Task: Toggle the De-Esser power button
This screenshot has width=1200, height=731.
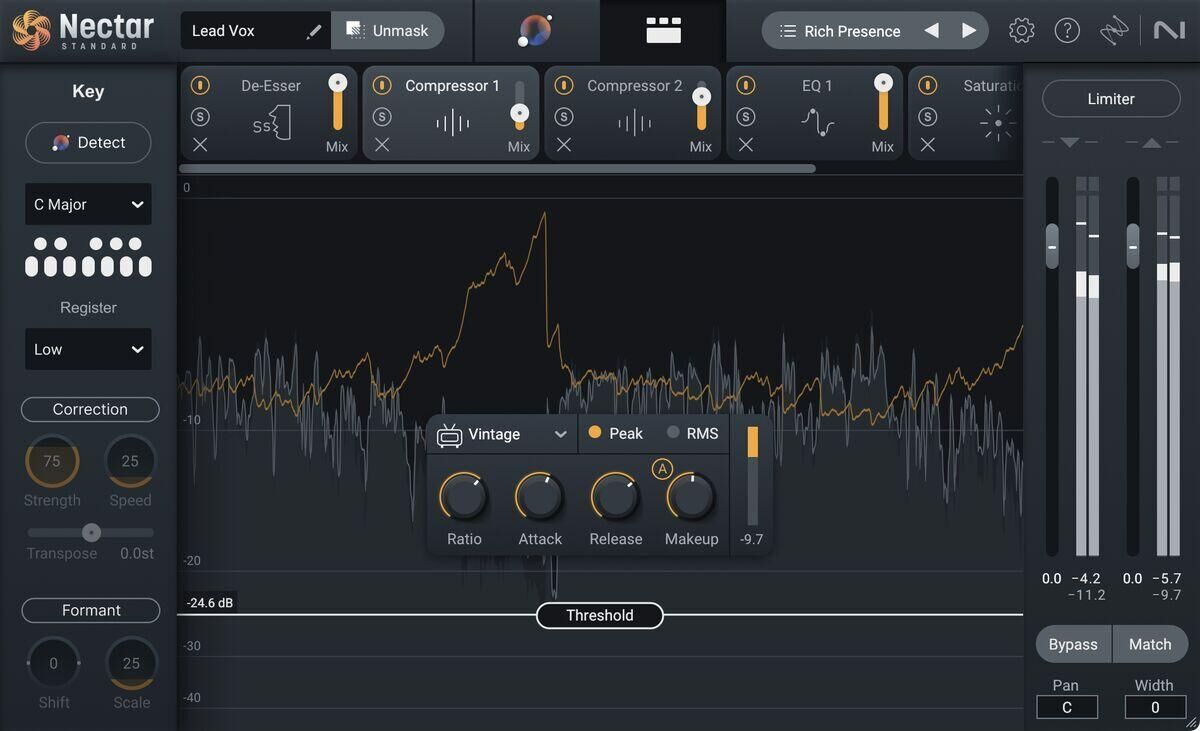Action: pos(200,86)
